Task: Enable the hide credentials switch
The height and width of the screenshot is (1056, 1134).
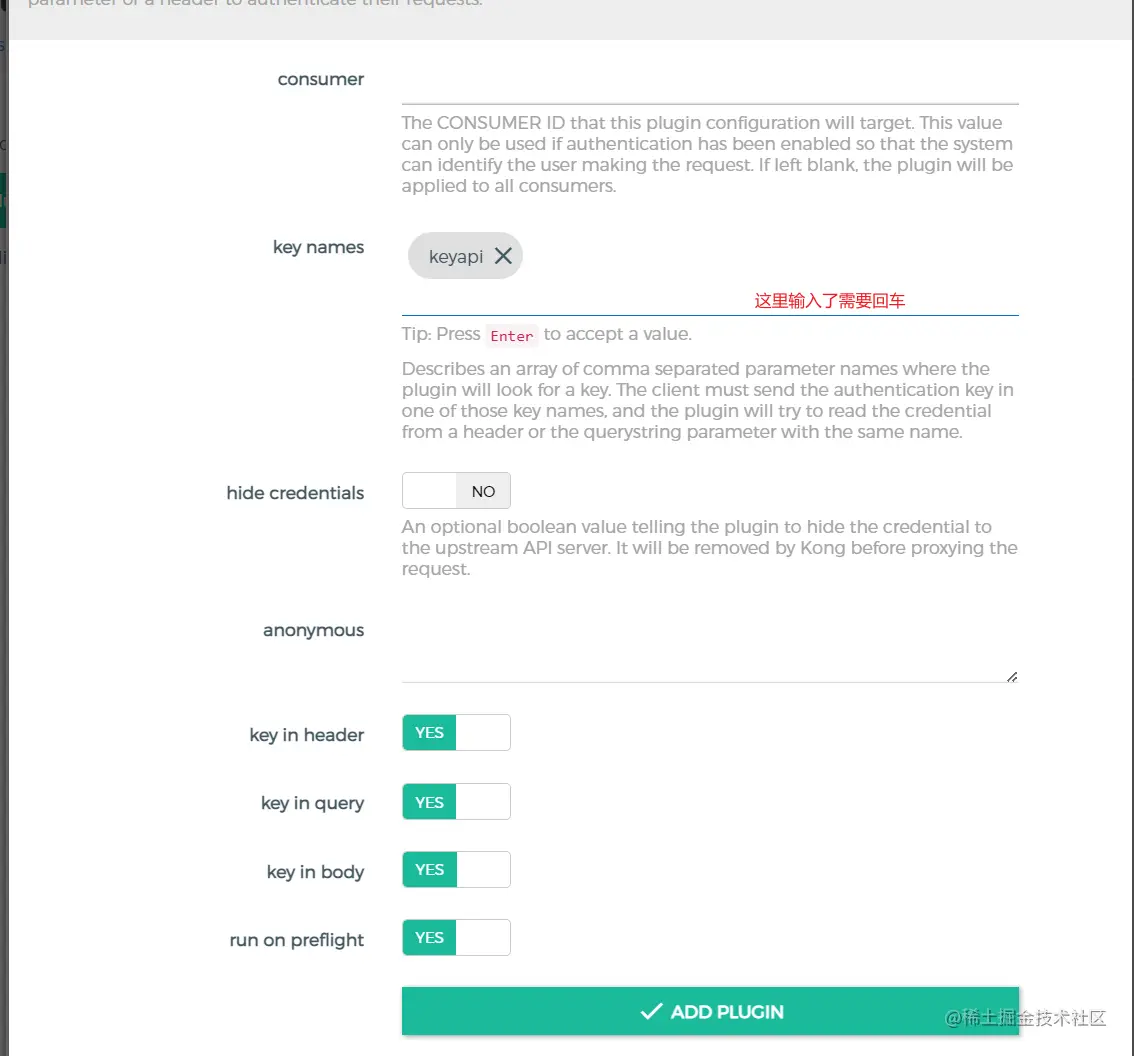Action: coord(456,491)
